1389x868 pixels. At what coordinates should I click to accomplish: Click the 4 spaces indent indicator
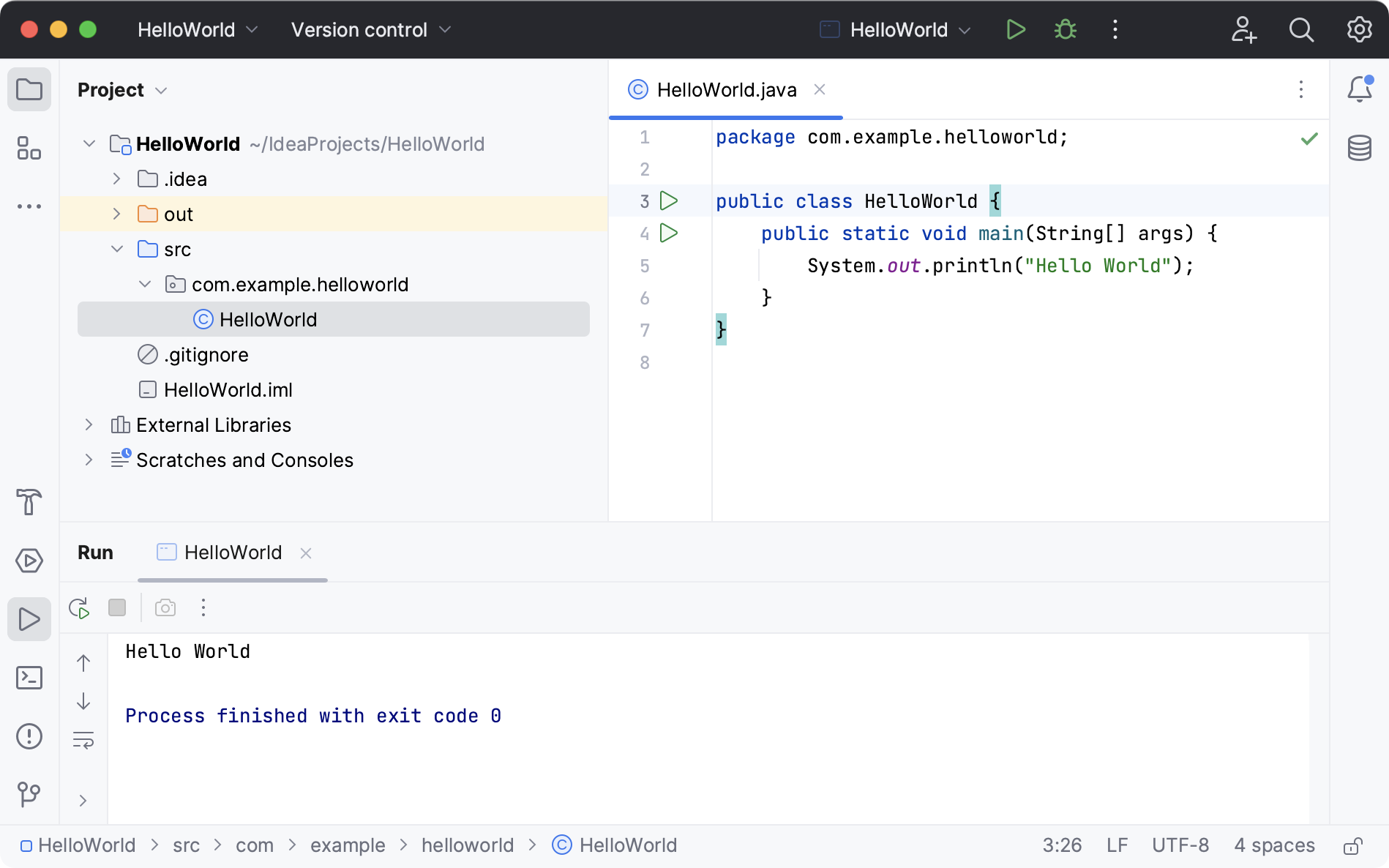1274,845
